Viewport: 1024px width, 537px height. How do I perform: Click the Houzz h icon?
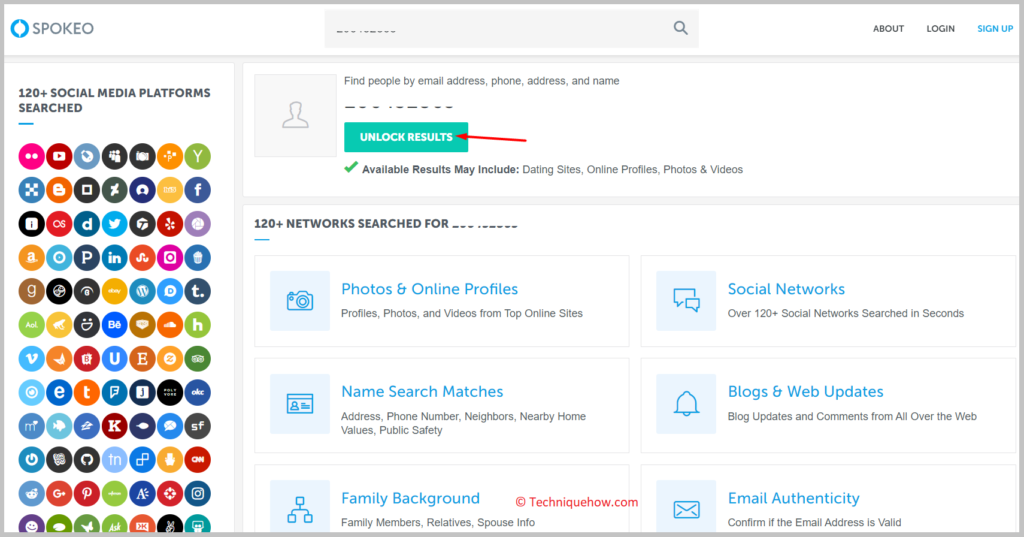pyautogui.click(x=197, y=325)
